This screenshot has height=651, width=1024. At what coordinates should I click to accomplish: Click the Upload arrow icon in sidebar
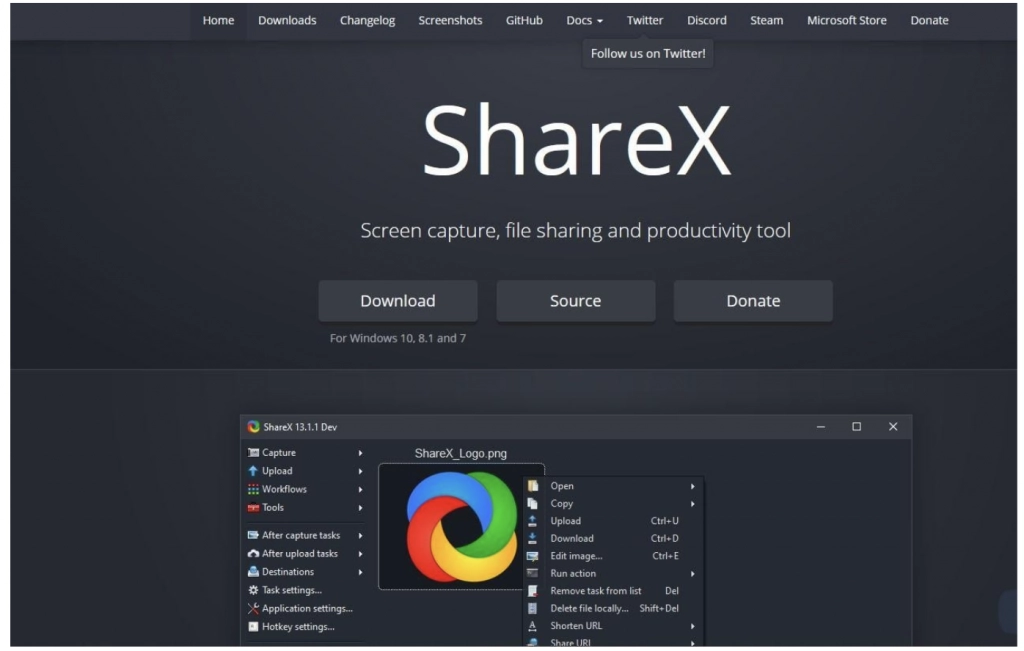pos(253,471)
